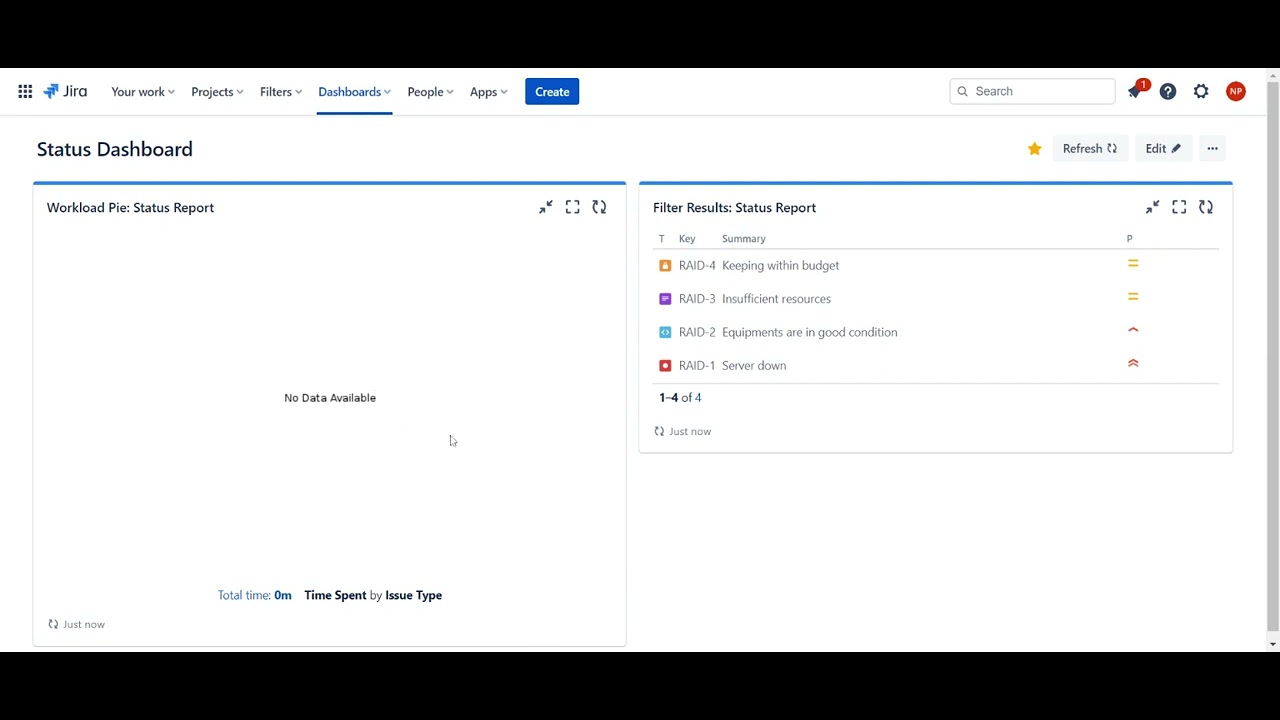
Task: Maximize the Workload Pie gadget
Action: click(572, 207)
